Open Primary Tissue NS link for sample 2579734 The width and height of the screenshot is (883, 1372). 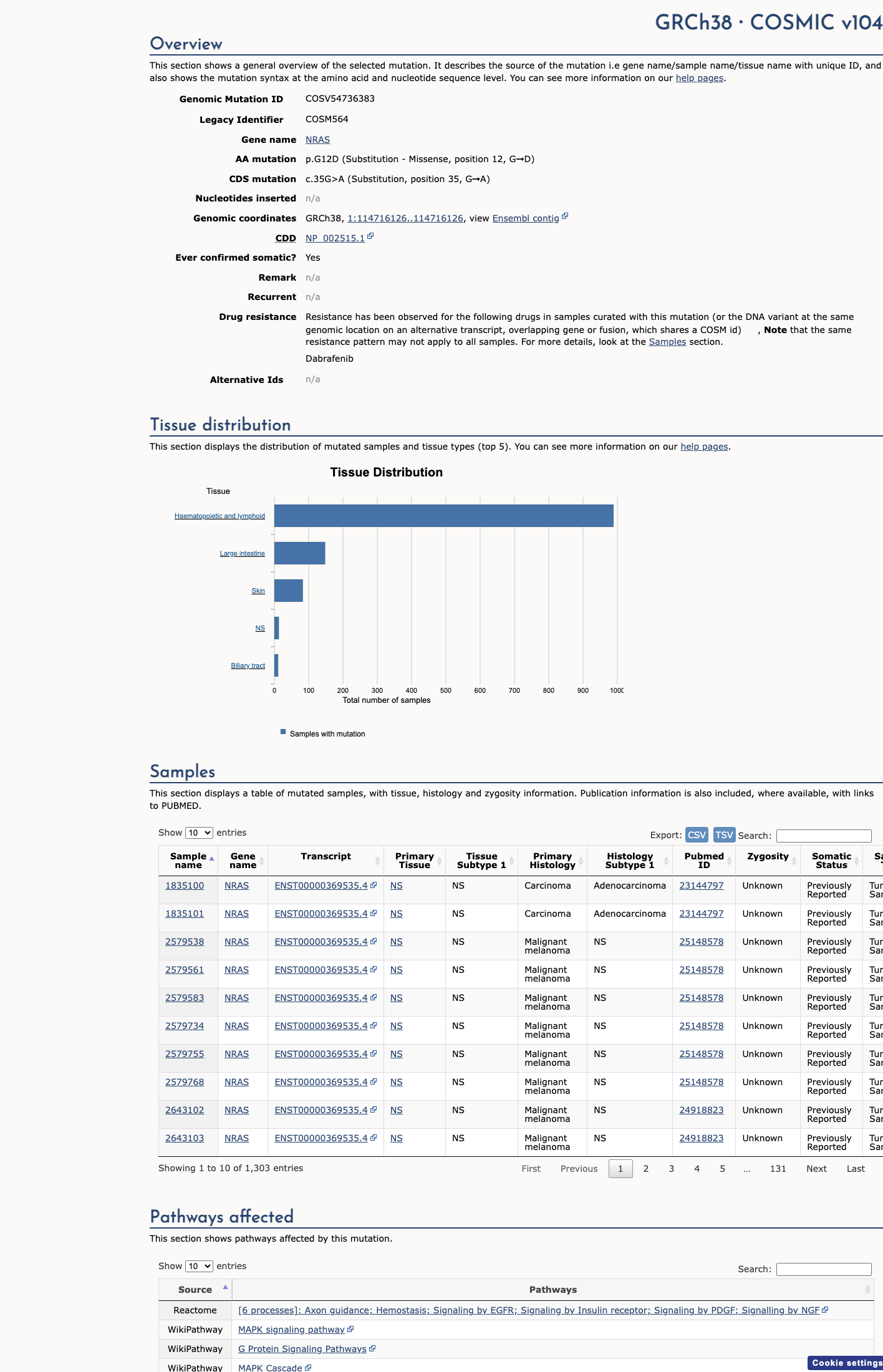(397, 1026)
